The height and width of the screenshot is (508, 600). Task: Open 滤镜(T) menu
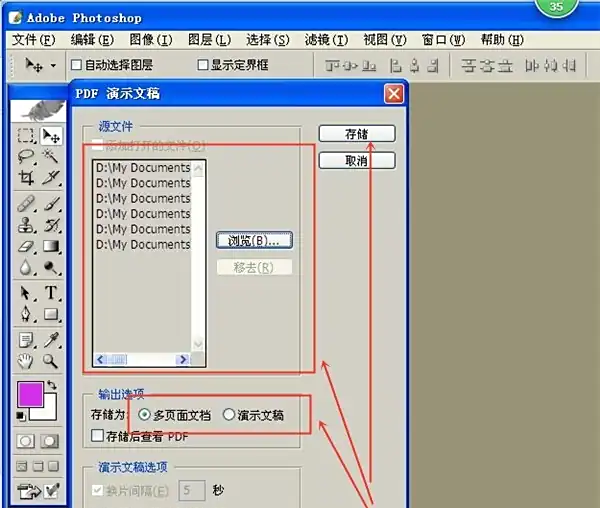click(326, 40)
